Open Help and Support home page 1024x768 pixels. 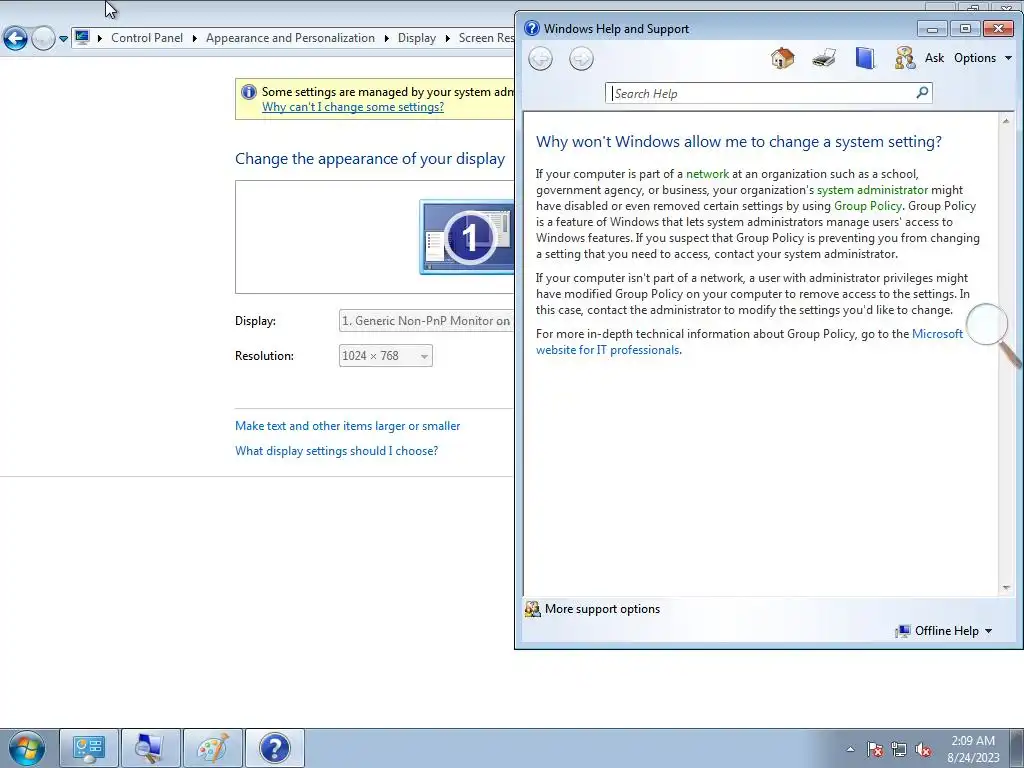(x=782, y=58)
